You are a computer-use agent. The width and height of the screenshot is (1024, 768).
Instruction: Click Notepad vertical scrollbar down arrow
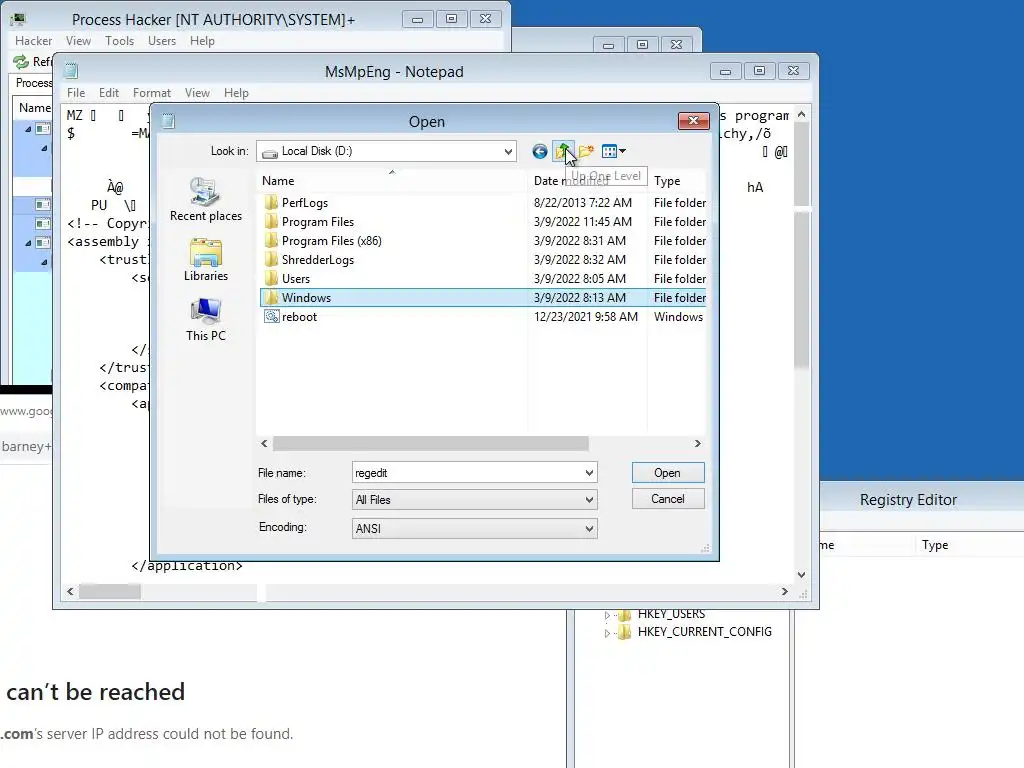801,575
